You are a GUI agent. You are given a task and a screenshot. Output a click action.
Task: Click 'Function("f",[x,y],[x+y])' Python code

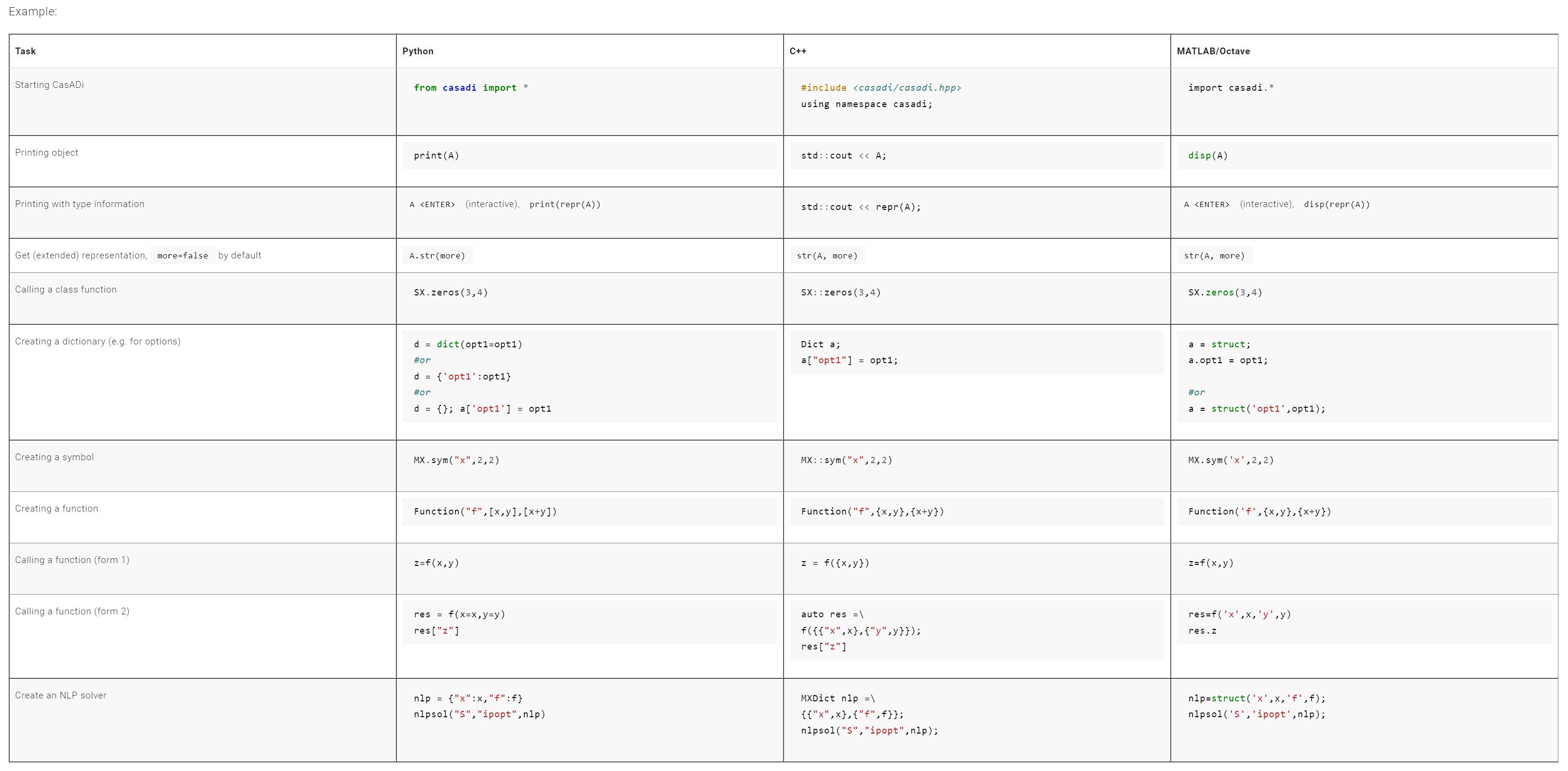[x=485, y=512]
